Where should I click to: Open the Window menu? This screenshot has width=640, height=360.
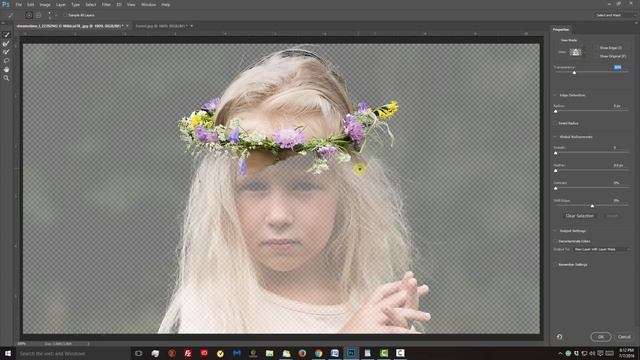pos(148,4)
